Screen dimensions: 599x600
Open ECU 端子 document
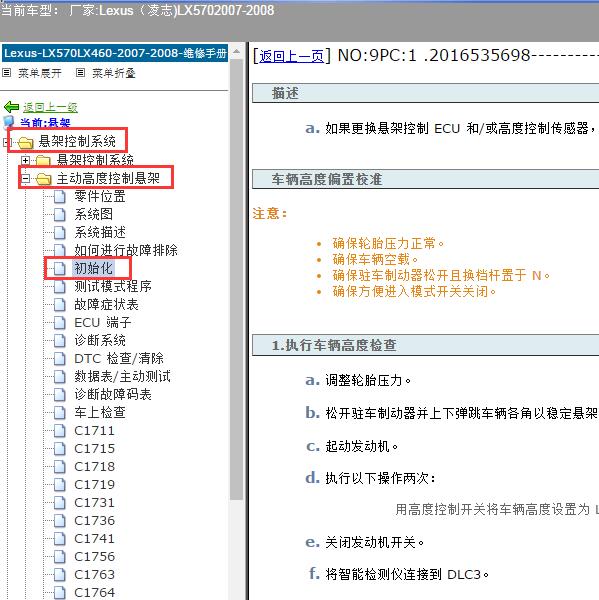[x=103, y=323]
